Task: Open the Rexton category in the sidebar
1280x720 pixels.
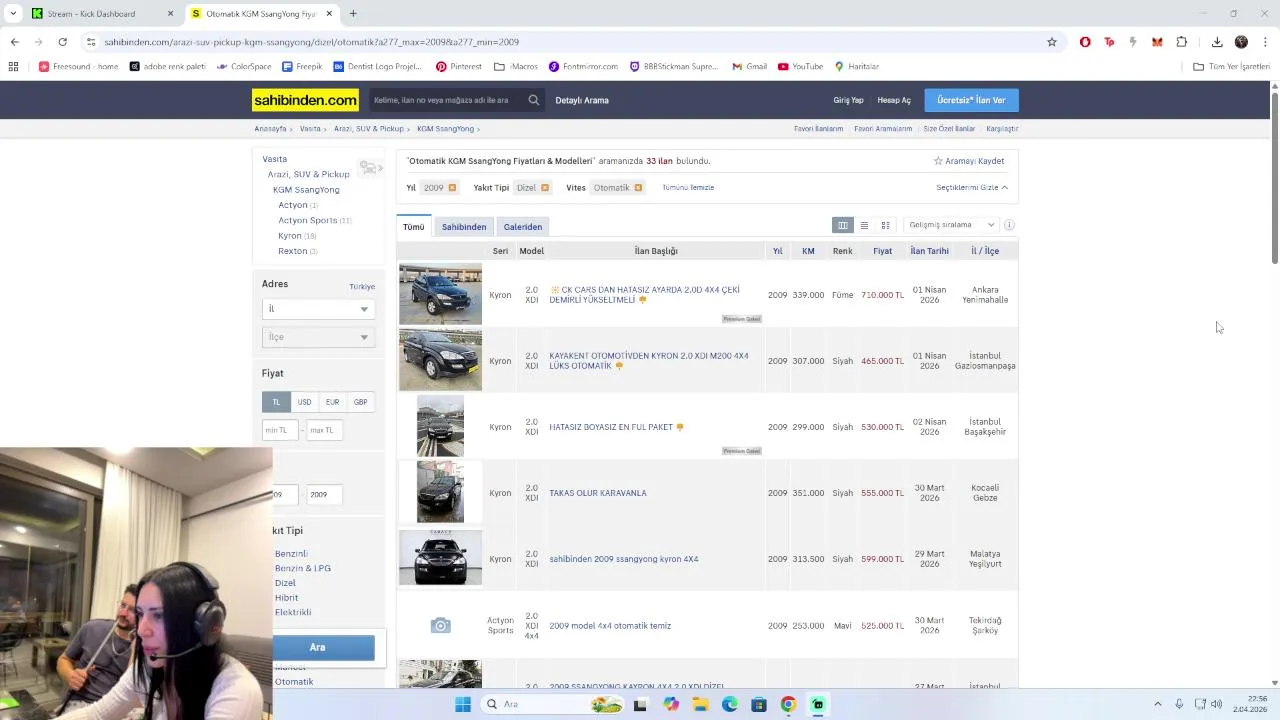Action: pyautogui.click(x=292, y=251)
